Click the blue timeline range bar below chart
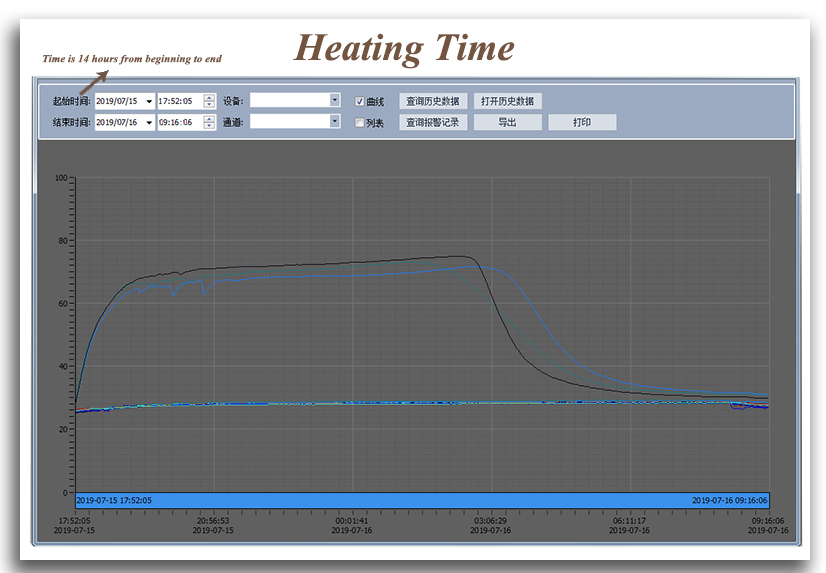 (x=421, y=500)
